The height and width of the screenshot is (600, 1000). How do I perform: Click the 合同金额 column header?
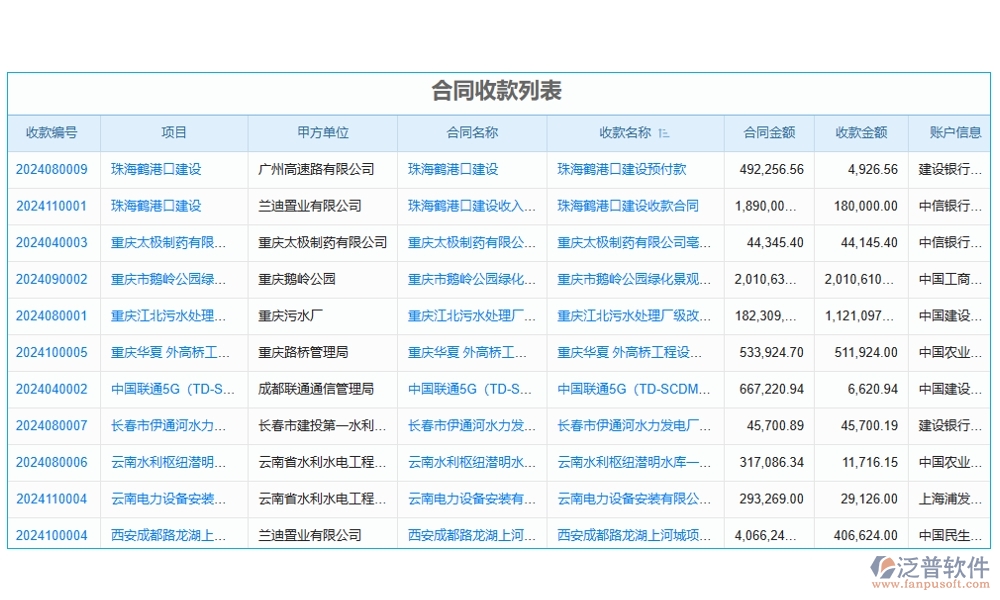[769, 133]
